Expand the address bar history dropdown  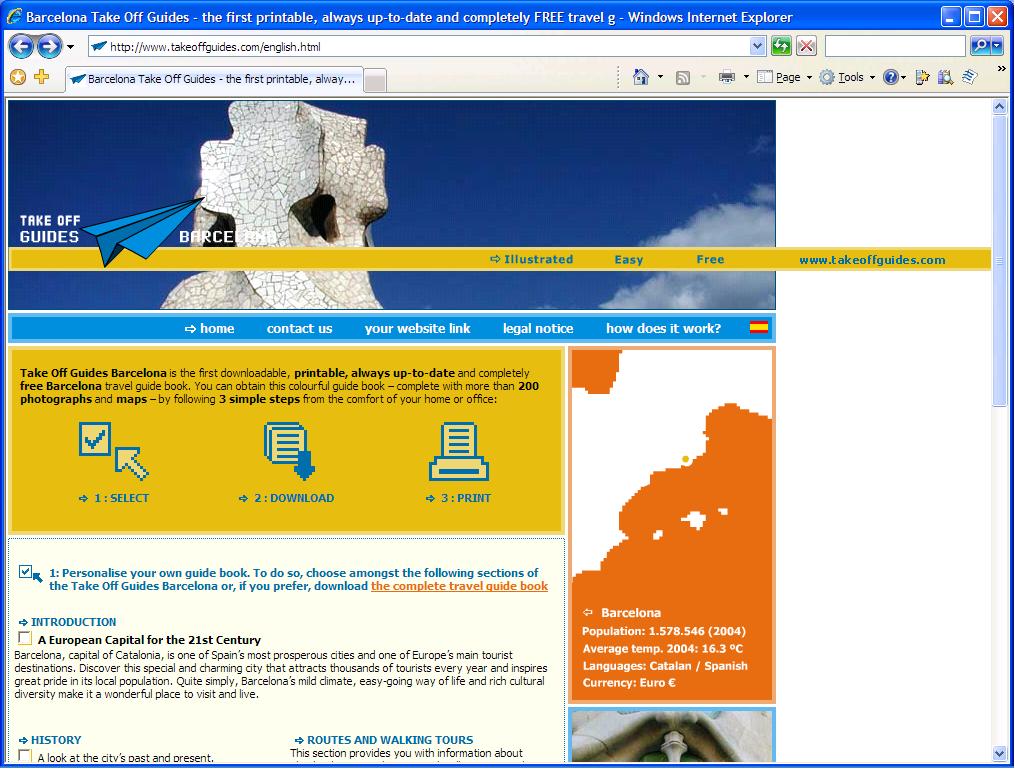[757, 47]
